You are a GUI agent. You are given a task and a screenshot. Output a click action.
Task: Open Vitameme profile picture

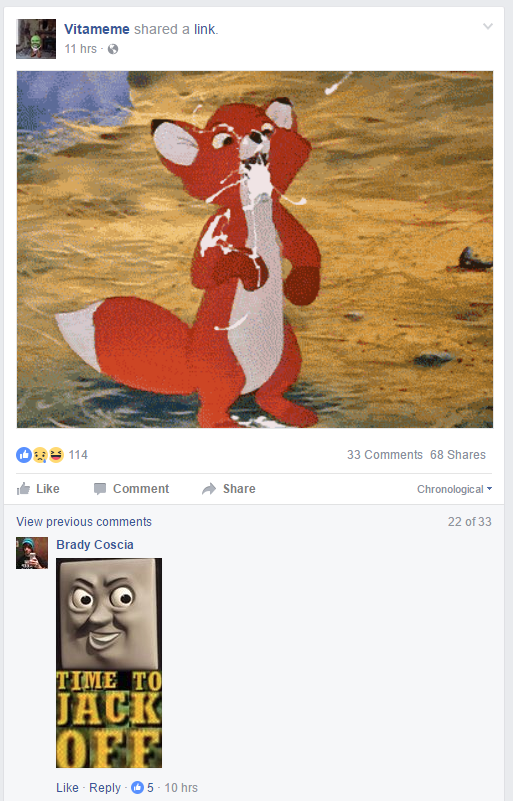point(36,39)
